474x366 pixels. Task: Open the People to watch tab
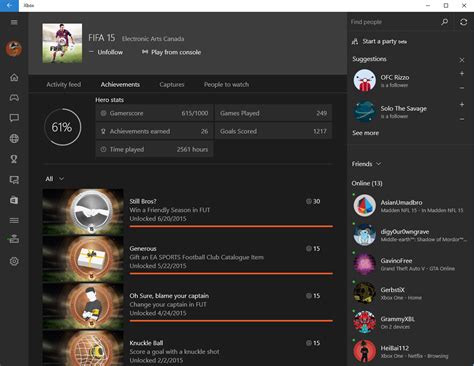226,84
